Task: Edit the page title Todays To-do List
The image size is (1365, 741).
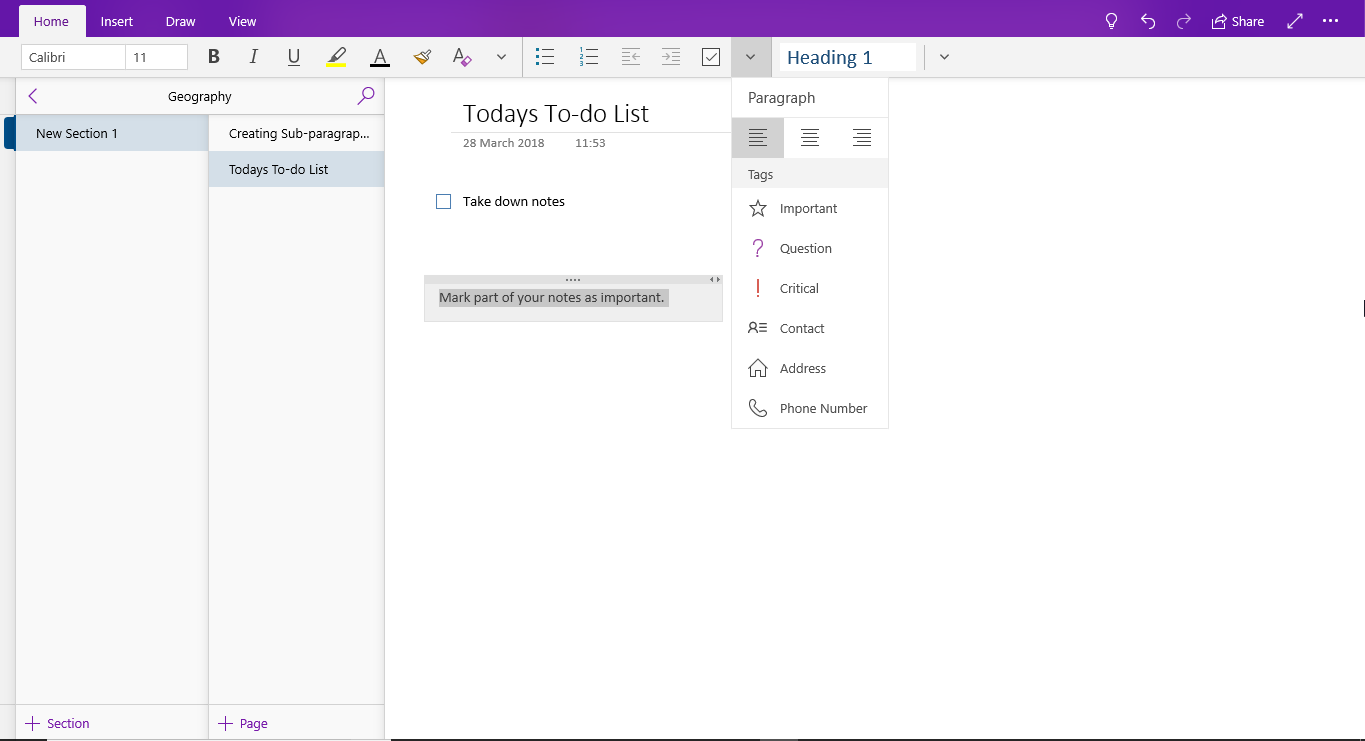Action: (x=556, y=113)
